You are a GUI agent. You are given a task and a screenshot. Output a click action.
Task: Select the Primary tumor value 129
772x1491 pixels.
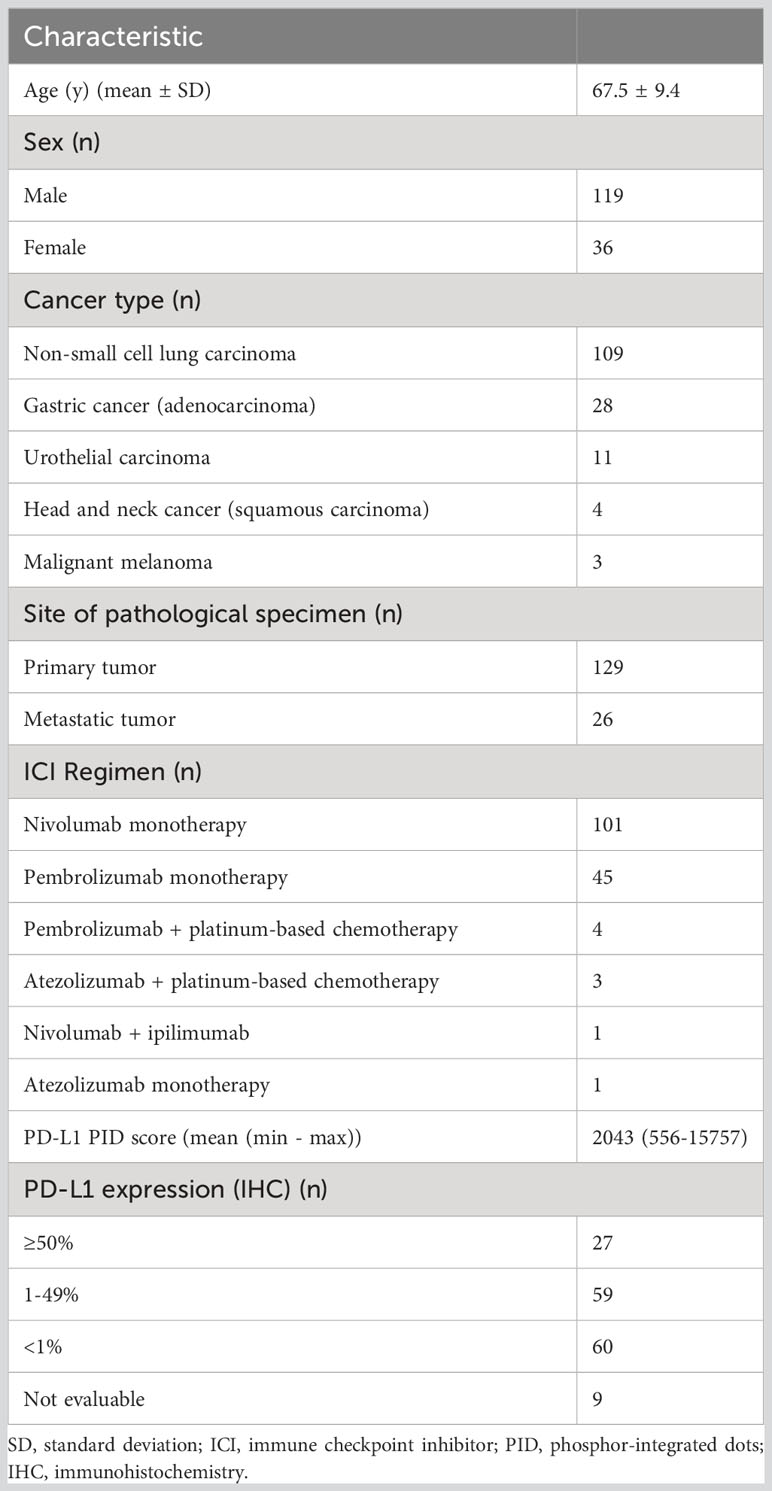(x=607, y=666)
